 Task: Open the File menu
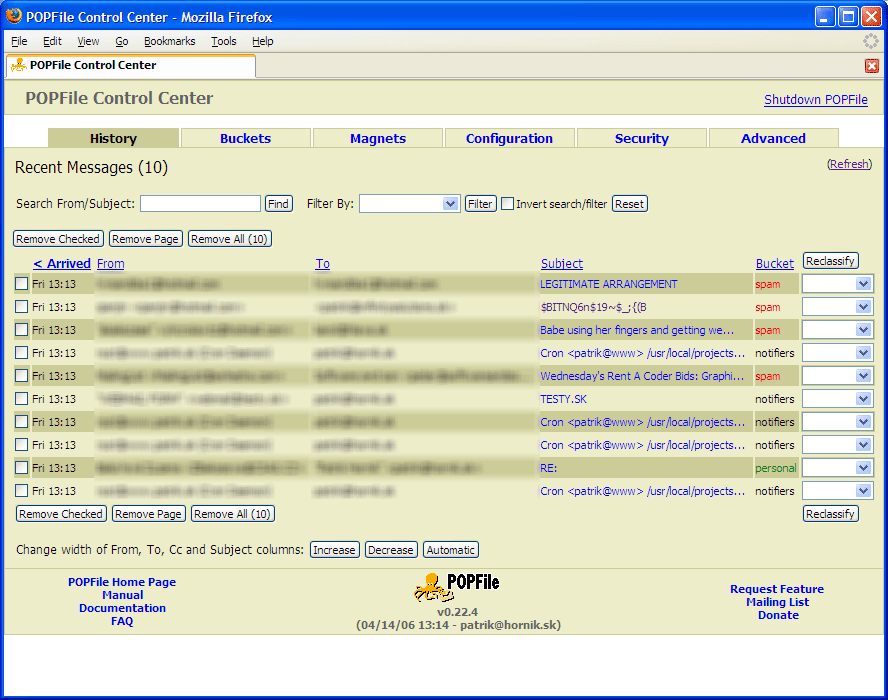point(19,41)
